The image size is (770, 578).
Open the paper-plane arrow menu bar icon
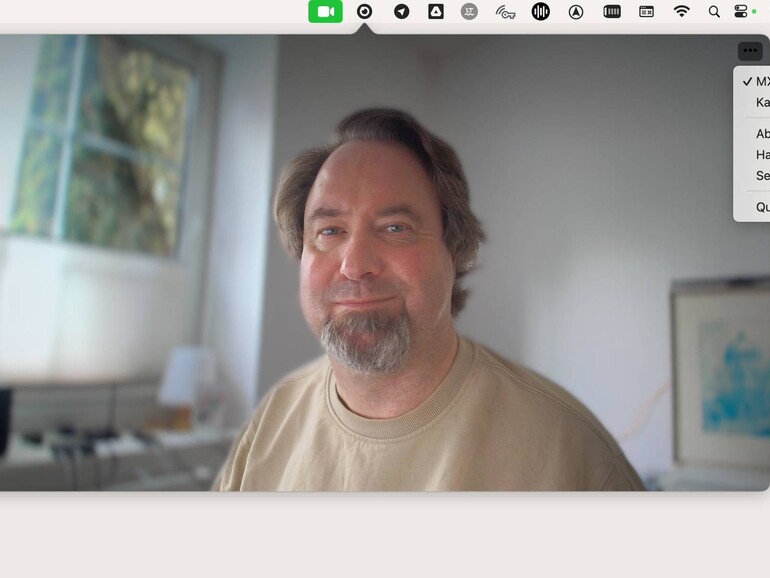tap(402, 11)
